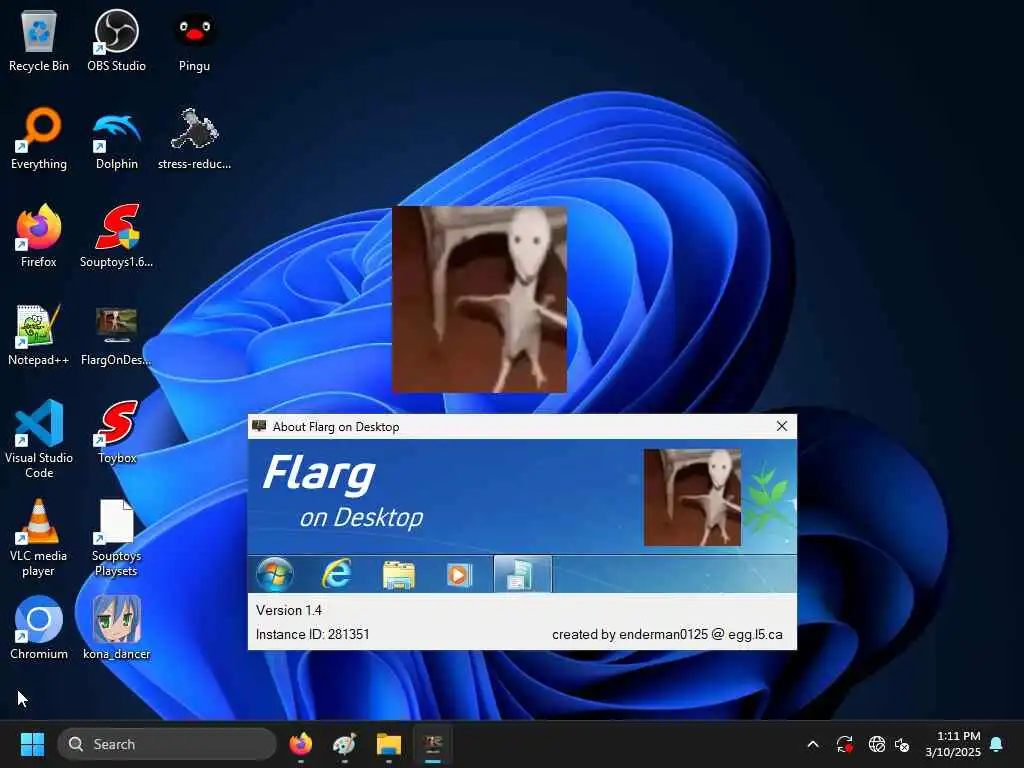The image size is (1024, 768).
Task: Select the Pingu desktop icon
Action: [195, 41]
